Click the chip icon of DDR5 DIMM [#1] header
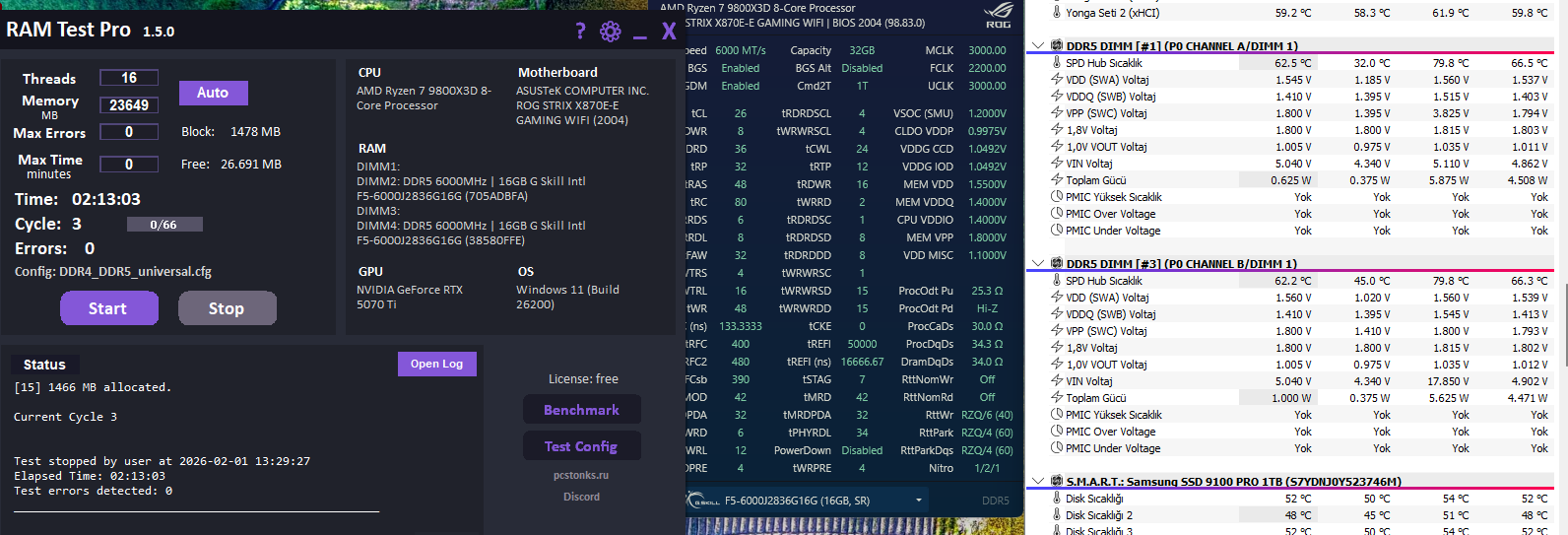 [1057, 45]
